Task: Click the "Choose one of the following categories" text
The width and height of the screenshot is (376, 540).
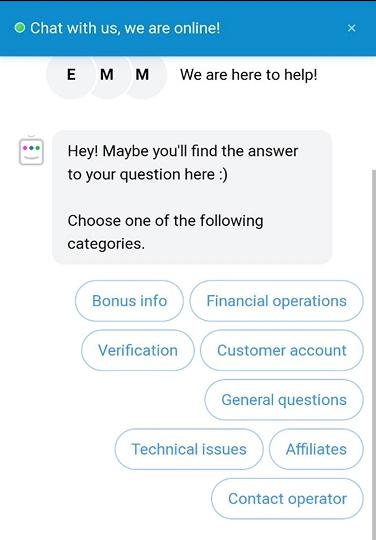Action: [165, 232]
